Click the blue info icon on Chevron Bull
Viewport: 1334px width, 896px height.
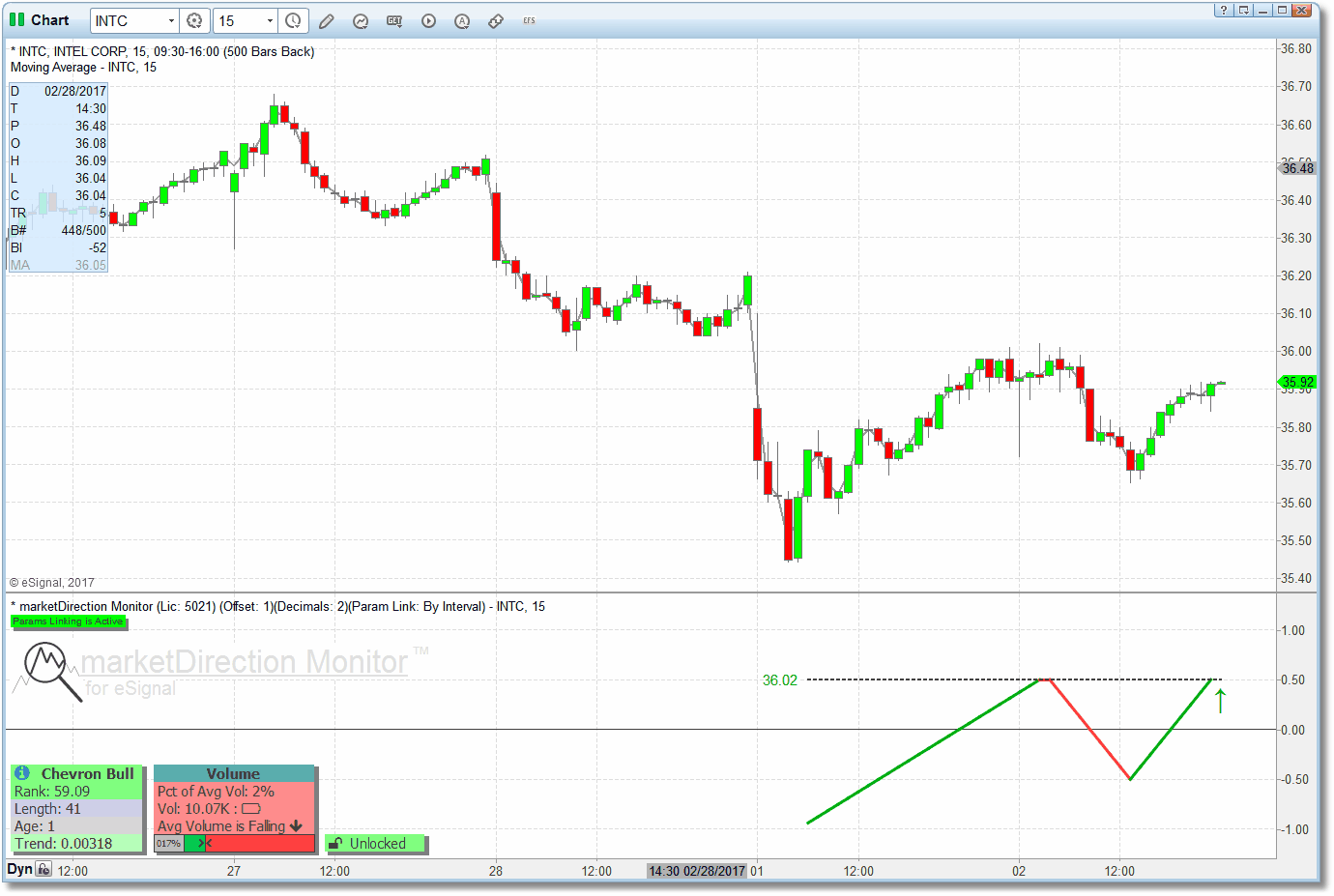coord(22,773)
